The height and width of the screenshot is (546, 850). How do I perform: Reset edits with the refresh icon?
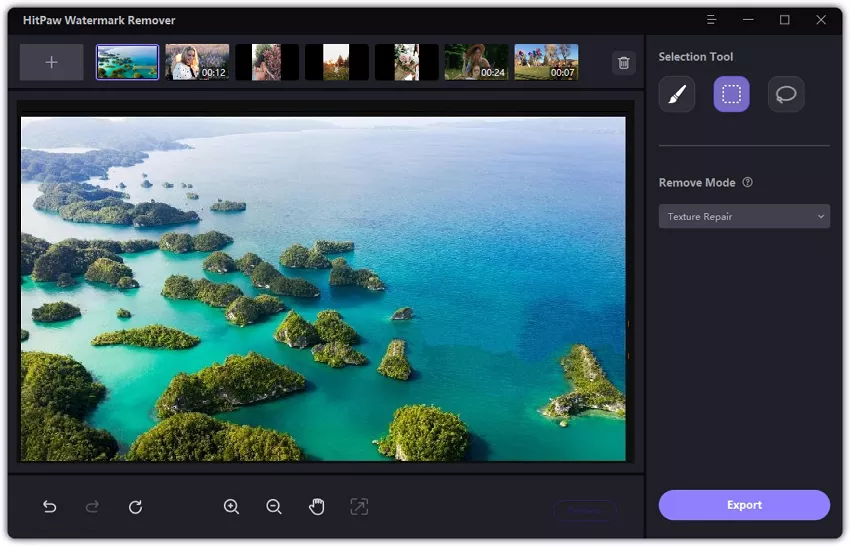pyautogui.click(x=136, y=506)
